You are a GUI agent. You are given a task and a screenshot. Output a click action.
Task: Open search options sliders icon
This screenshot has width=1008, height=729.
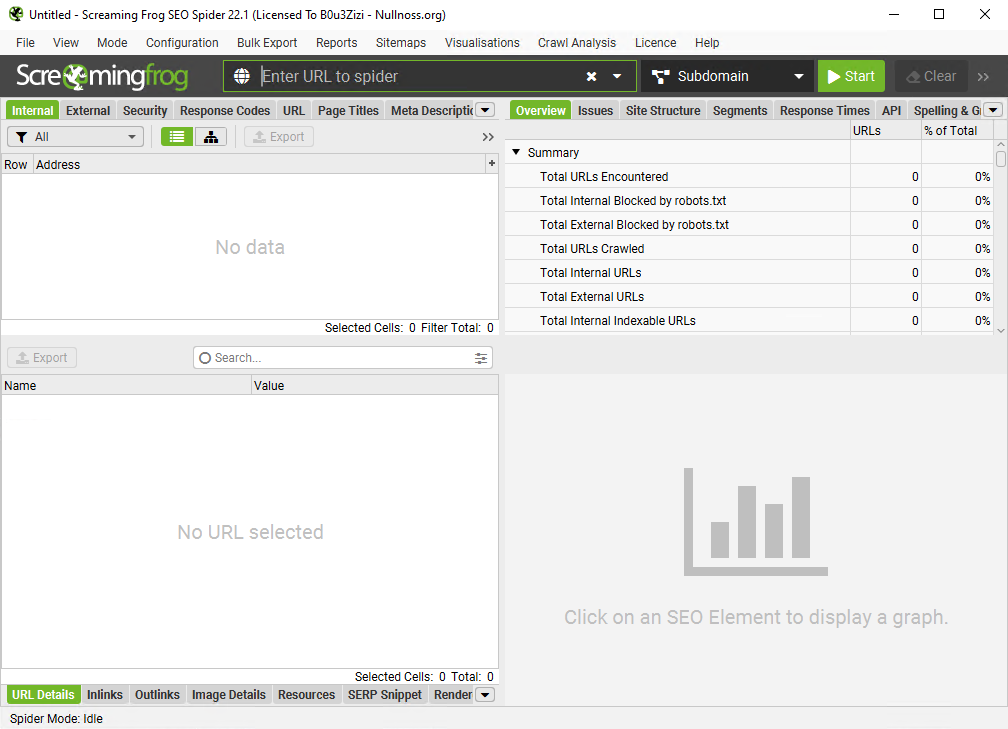point(480,358)
